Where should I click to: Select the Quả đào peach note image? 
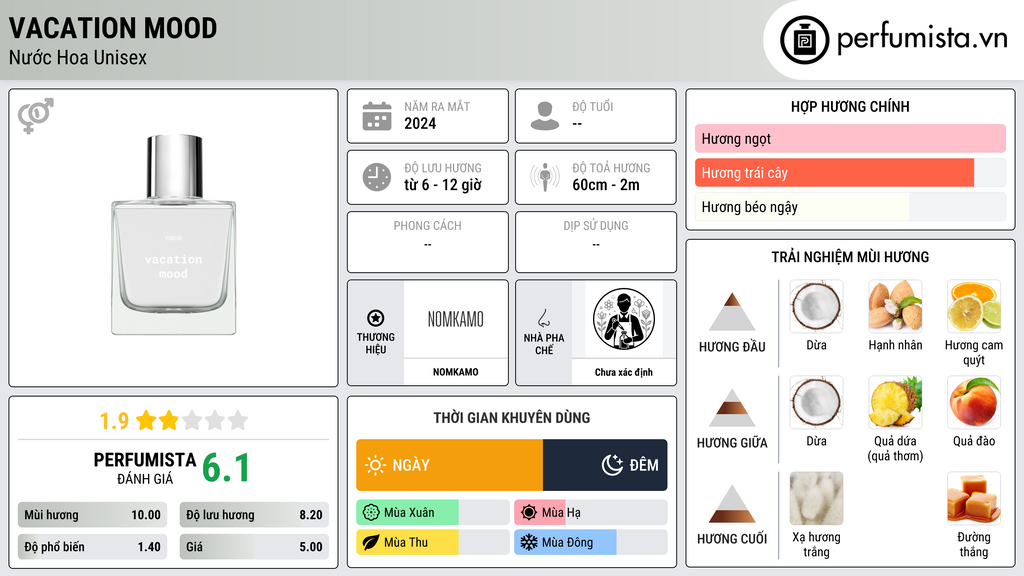[974, 402]
